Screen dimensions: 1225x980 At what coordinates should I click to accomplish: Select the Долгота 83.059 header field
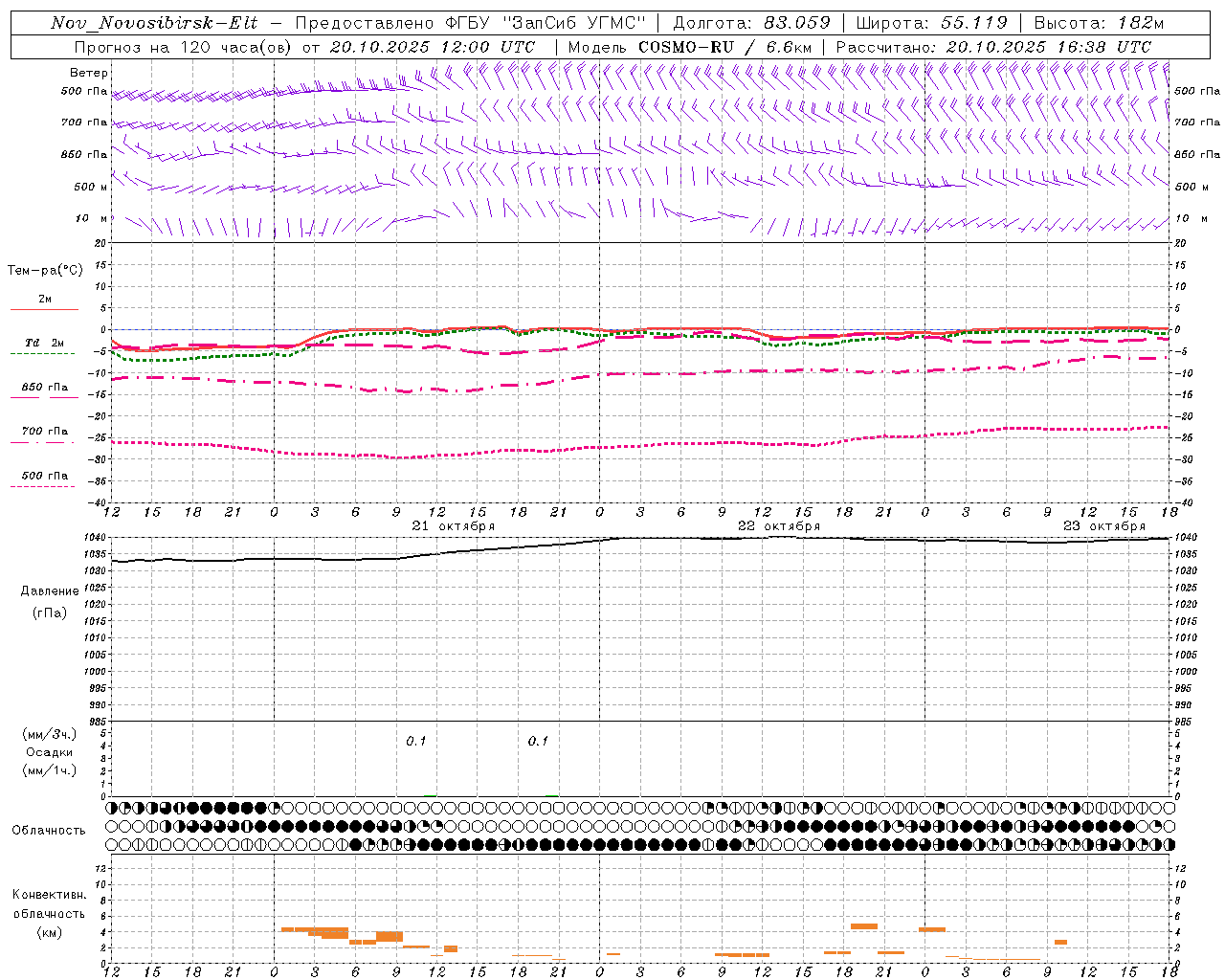coord(752,23)
